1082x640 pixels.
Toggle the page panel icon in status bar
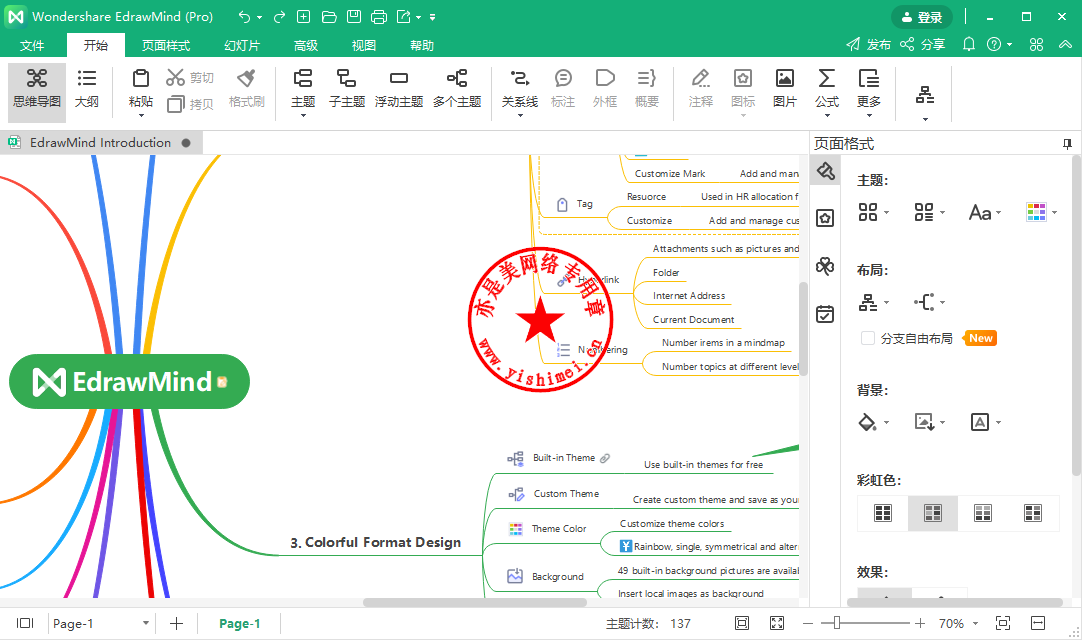(25, 623)
